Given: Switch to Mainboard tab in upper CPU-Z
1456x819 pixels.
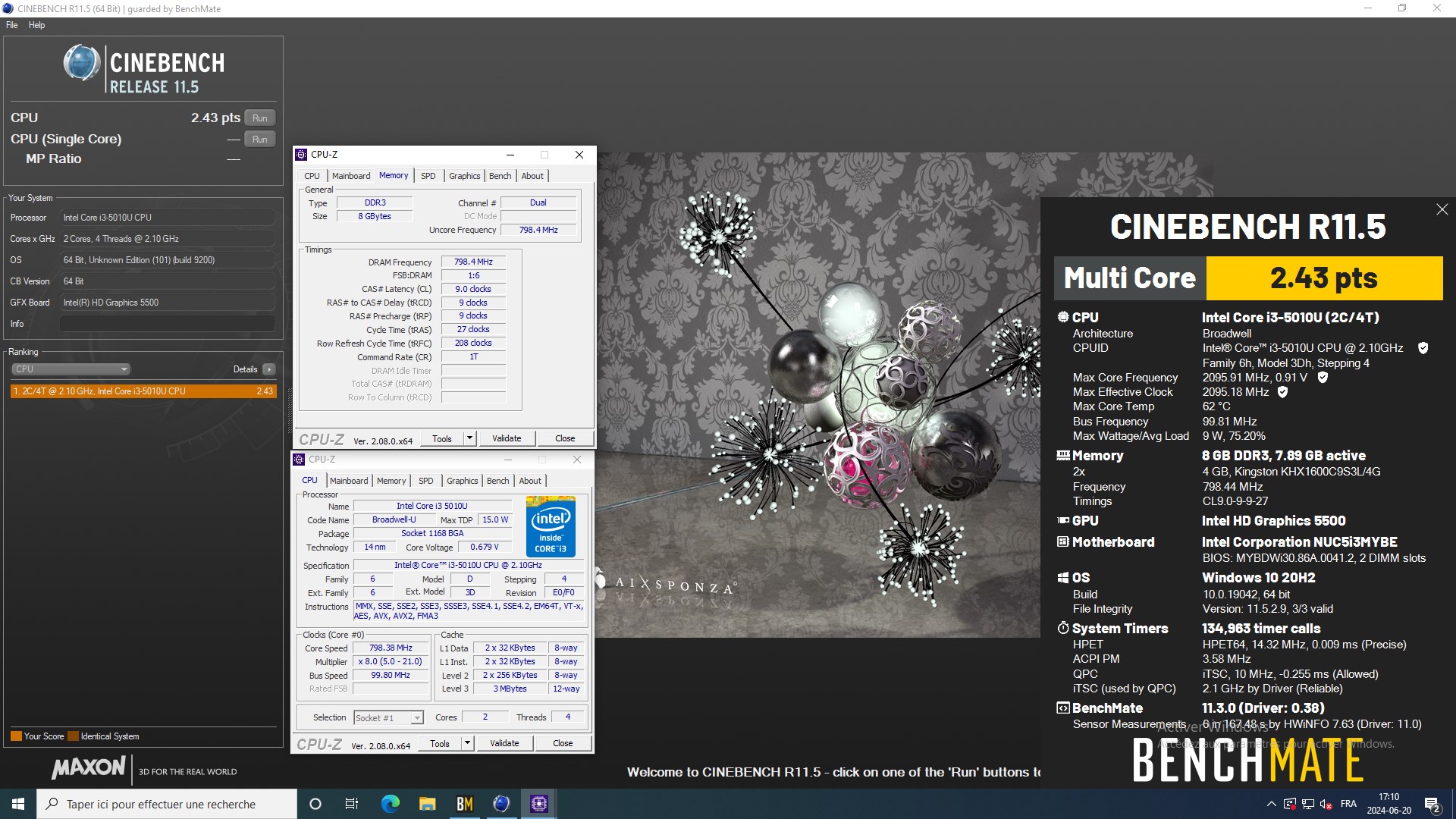Looking at the screenshot, I should [351, 176].
